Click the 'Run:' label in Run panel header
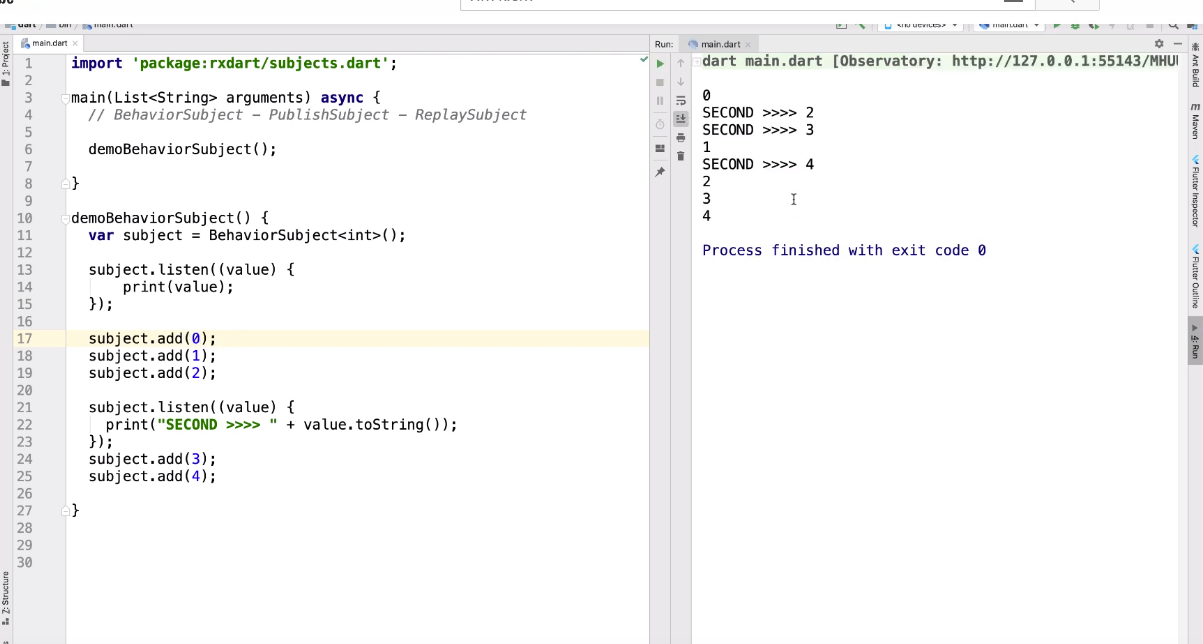1203x644 pixels. click(664, 44)
